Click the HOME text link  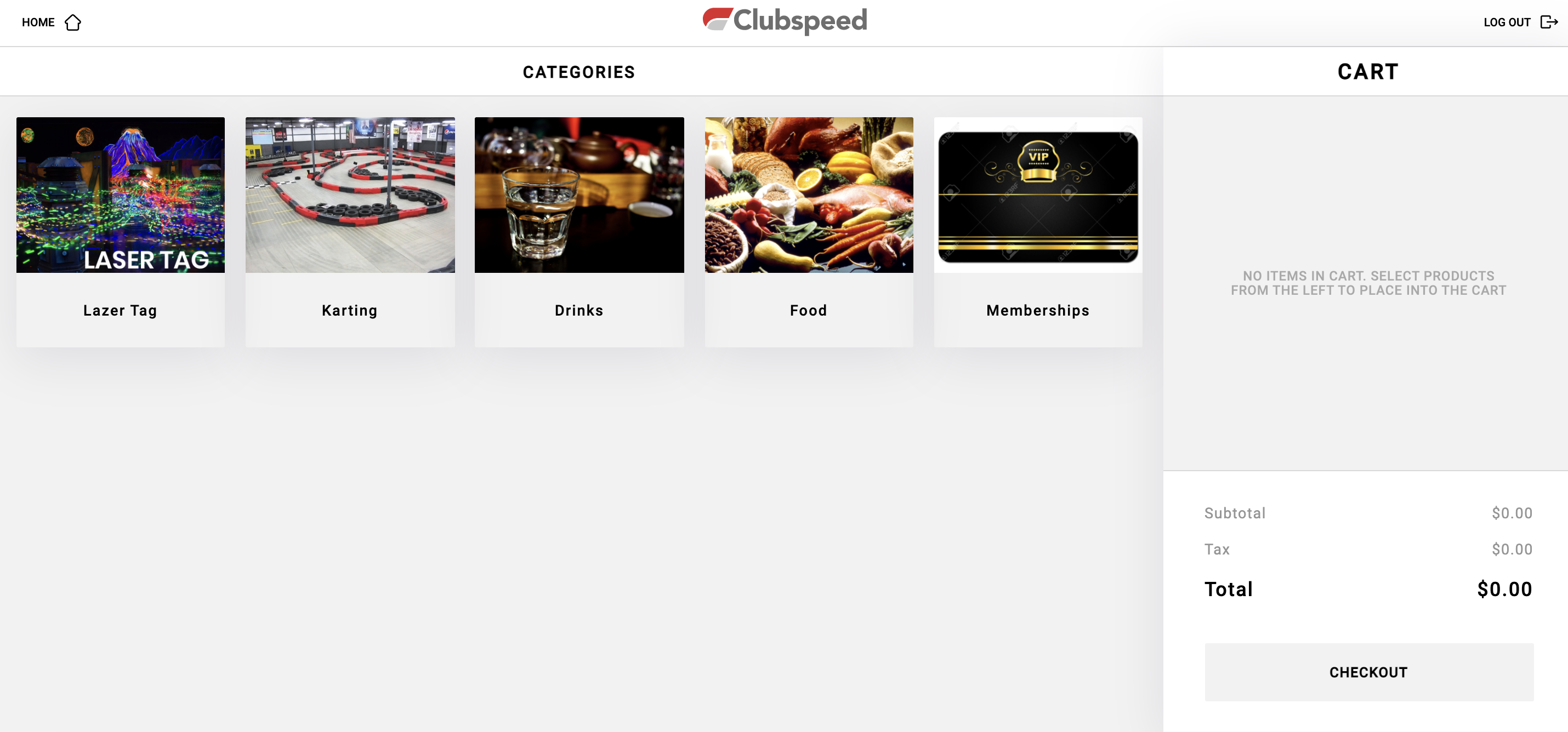click(x=38, y=22)
